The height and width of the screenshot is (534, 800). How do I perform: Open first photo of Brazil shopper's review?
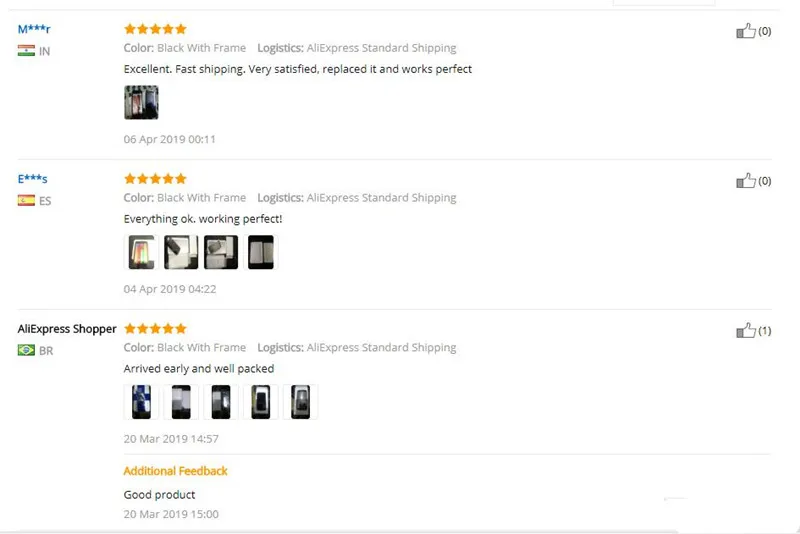[x=141, y=402]
